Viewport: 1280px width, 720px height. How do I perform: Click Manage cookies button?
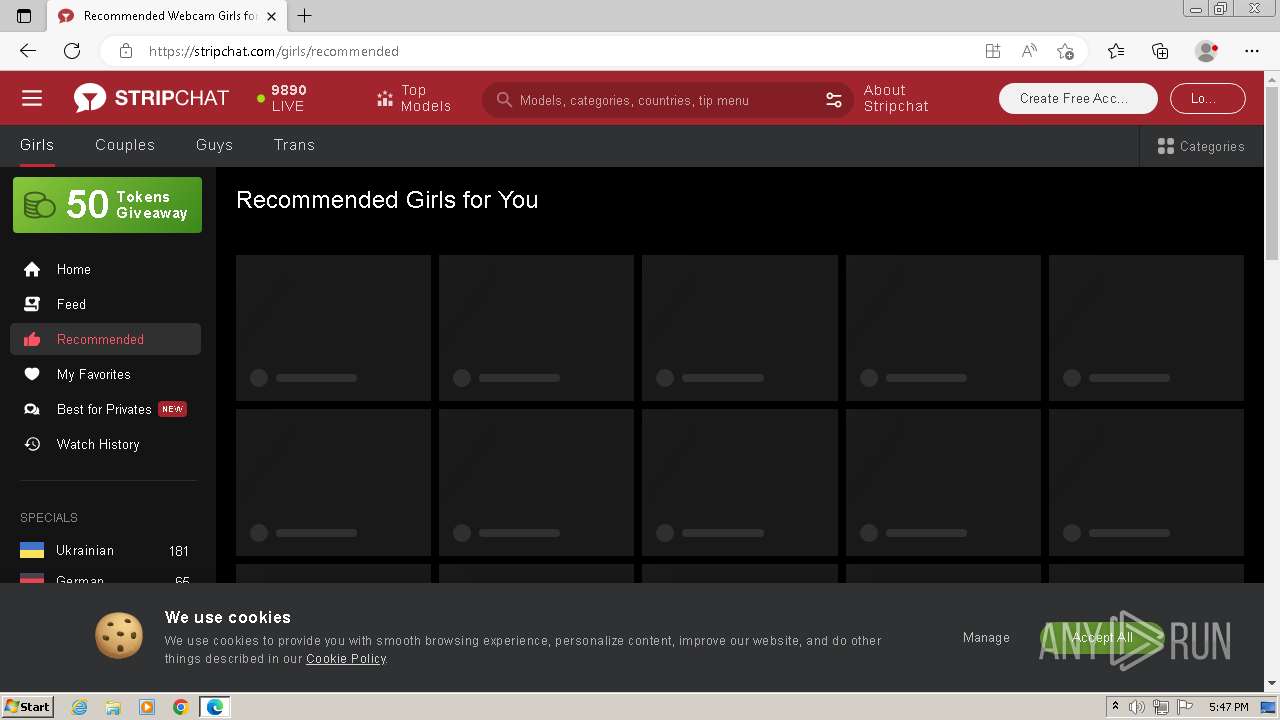pos(986,638)
